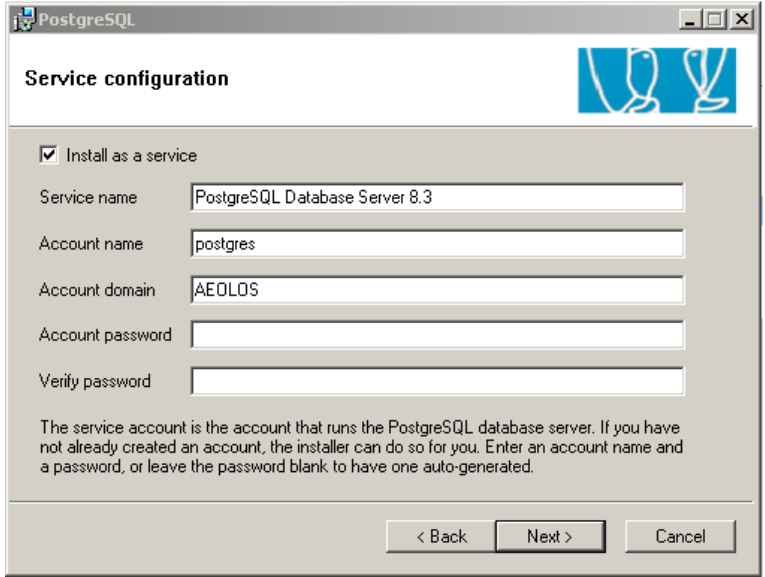Image resolution: width=765 pixels, height=577 pixels.
Task: Click the Account domain label
Action: tap(97, 290)
